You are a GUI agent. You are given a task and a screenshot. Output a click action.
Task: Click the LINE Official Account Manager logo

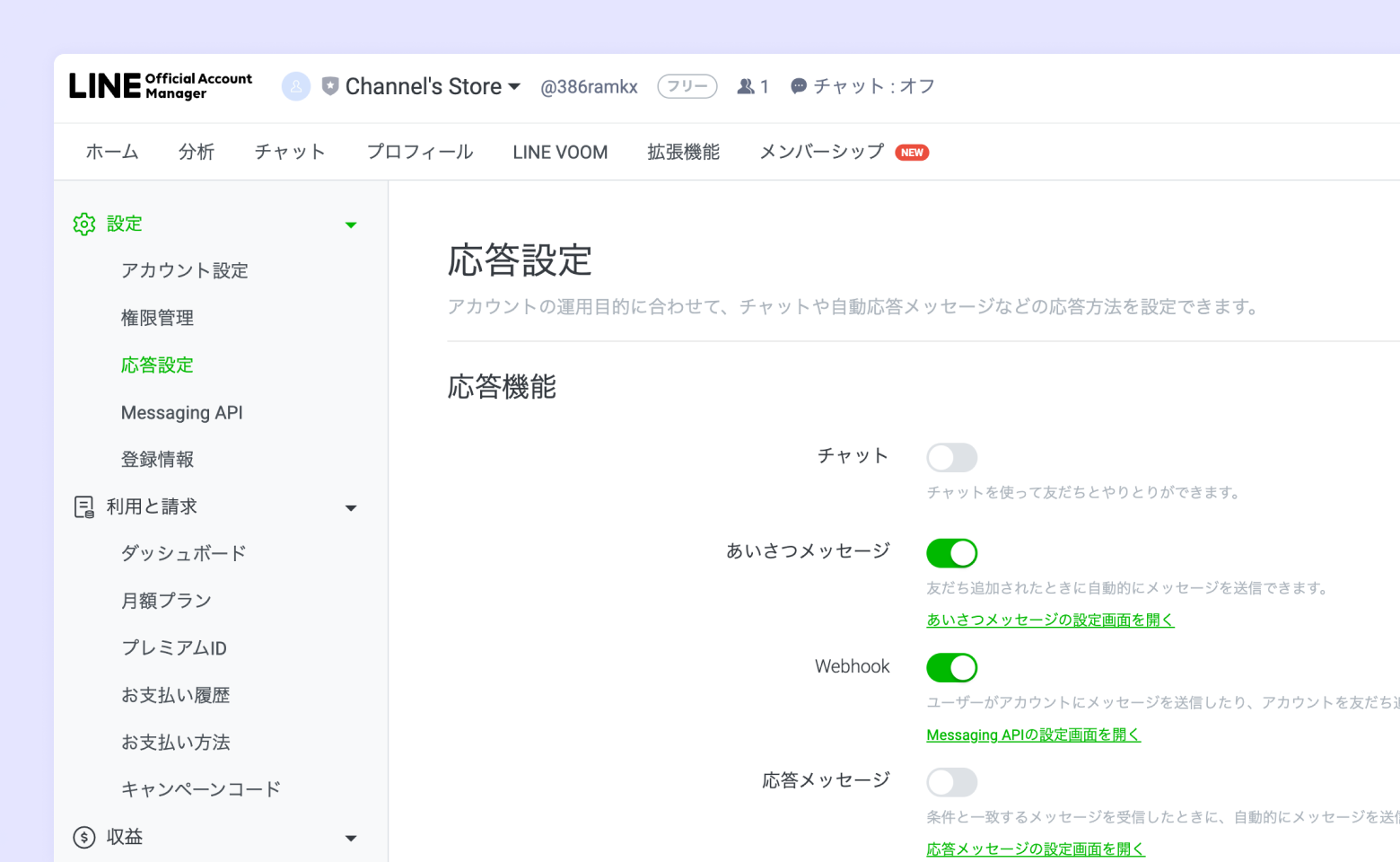point(161,86)
